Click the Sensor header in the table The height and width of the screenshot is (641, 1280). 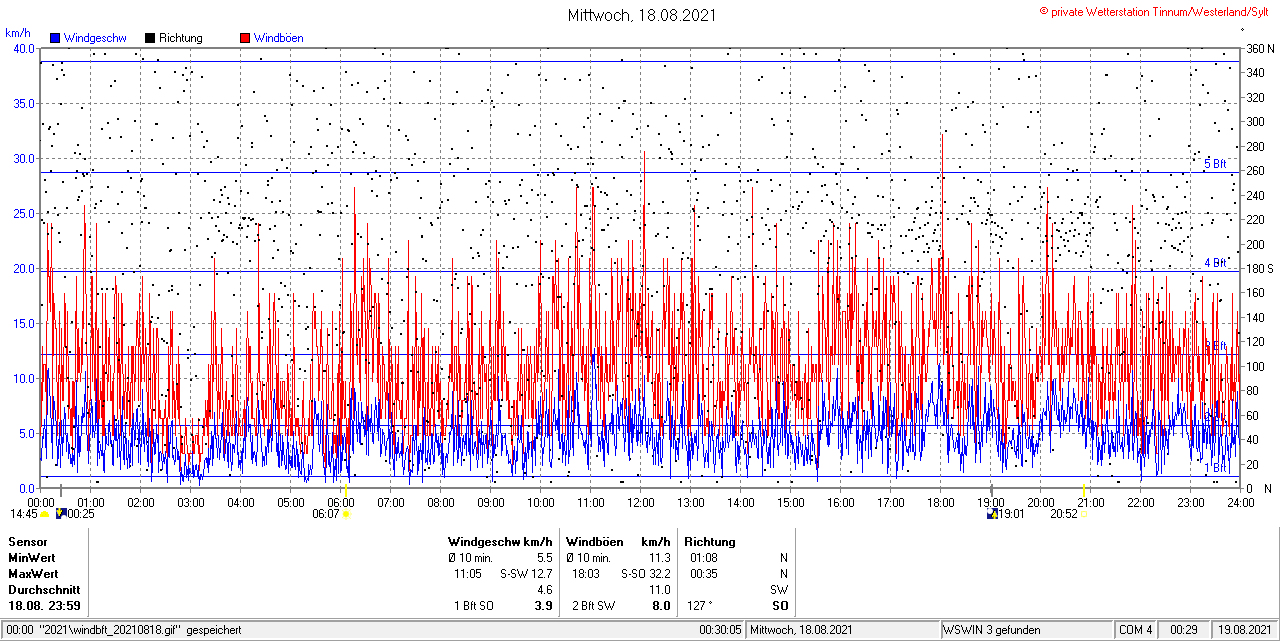28,542
